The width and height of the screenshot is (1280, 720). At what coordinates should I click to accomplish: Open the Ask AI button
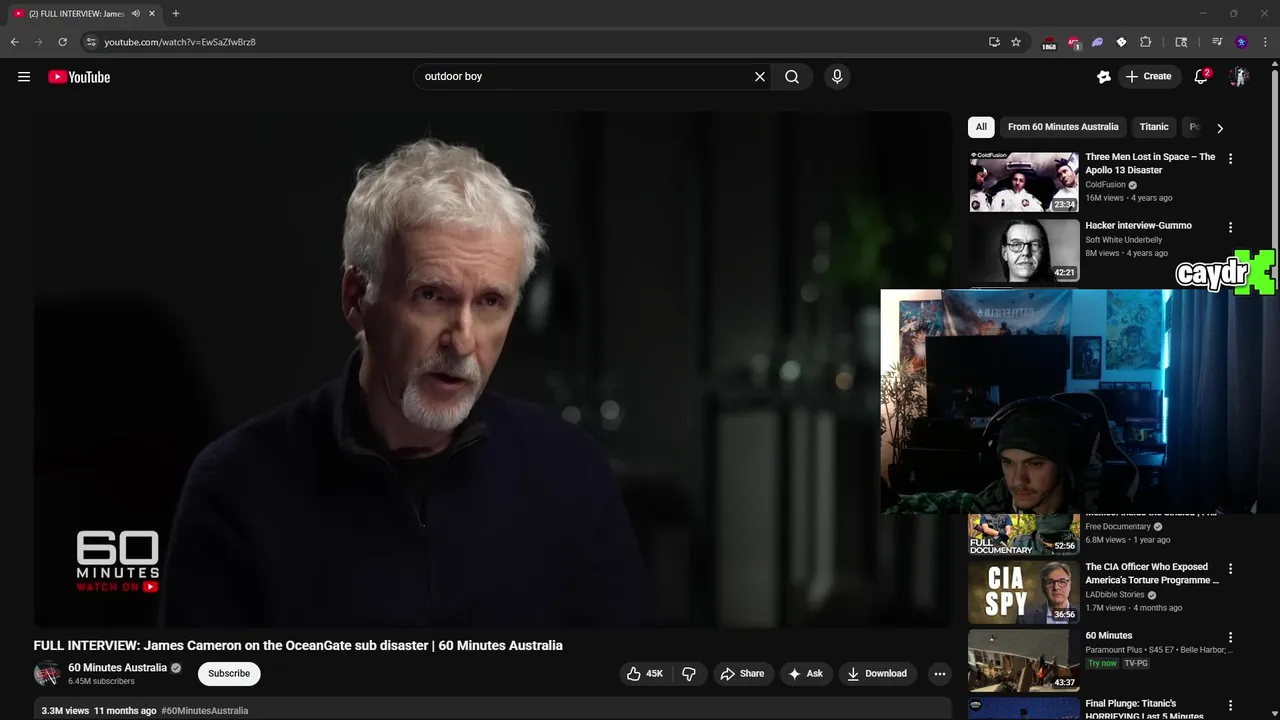coord(805,674)
